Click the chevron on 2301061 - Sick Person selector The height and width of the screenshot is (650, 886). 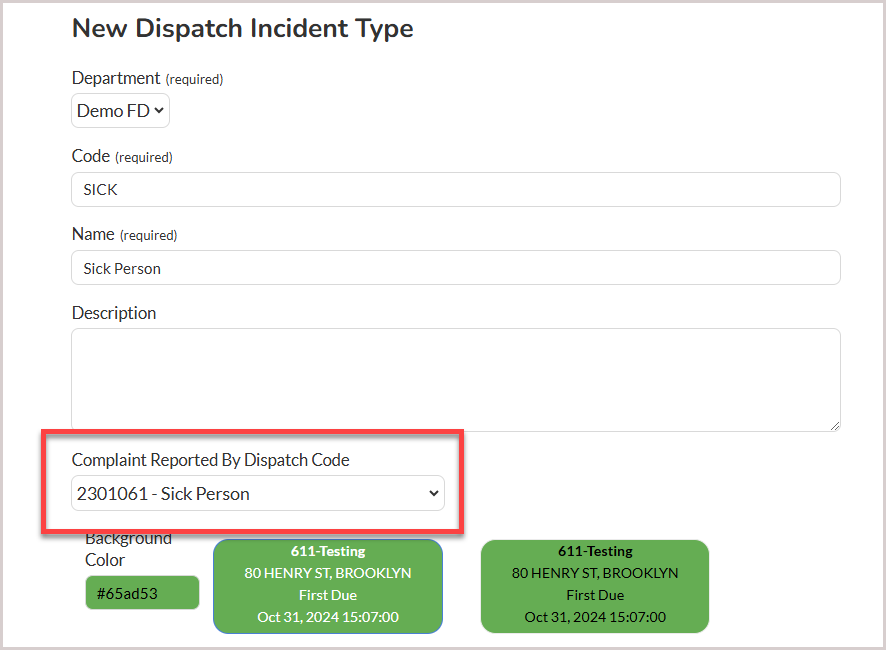pos(433,493)
